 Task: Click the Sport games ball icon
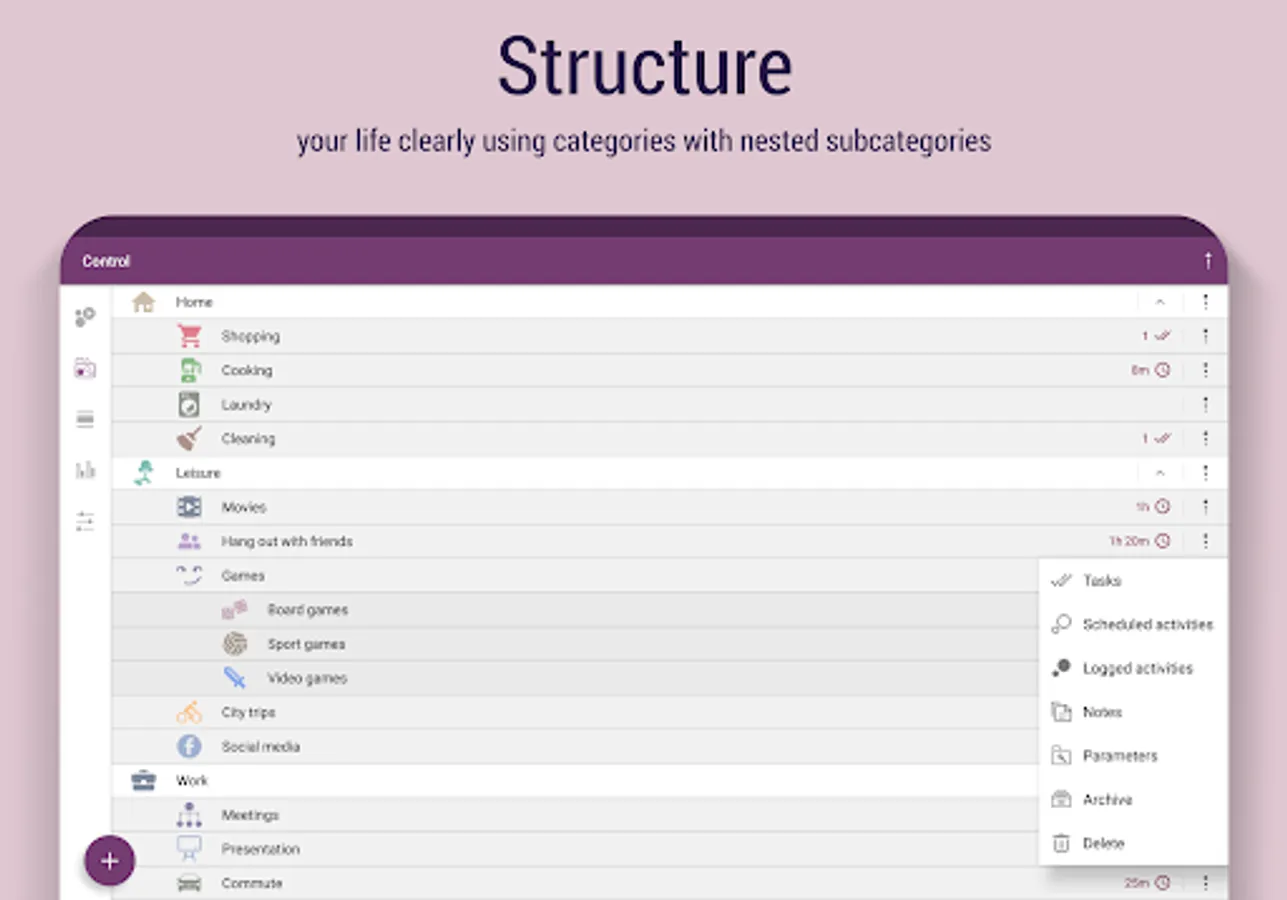(235, 644)
